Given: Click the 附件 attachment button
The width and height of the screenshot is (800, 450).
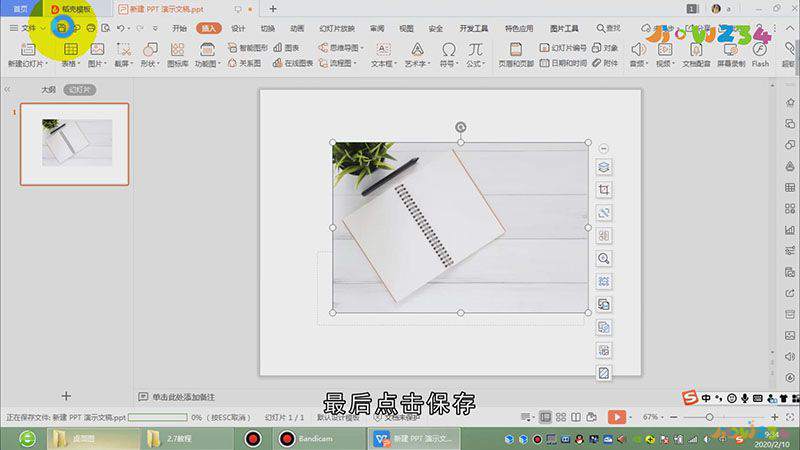Looking at the screenshot, I should (605, 63).
